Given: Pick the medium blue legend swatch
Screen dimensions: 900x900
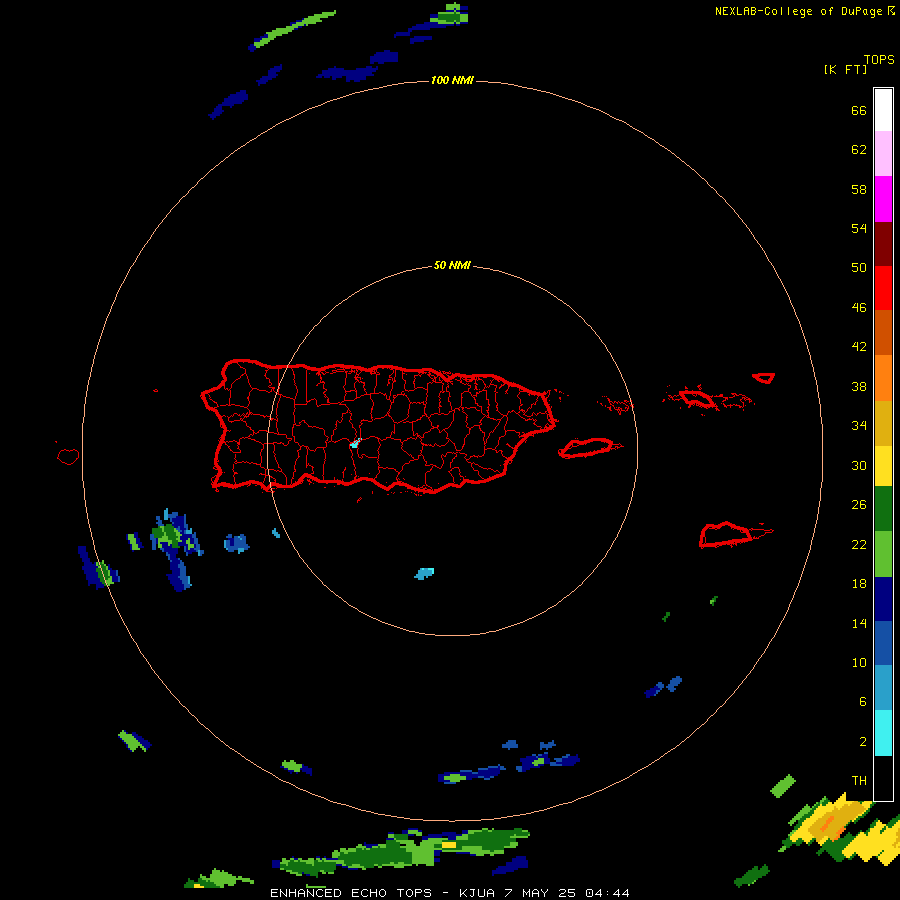Looking at the screenshot, I should point(883,643).
